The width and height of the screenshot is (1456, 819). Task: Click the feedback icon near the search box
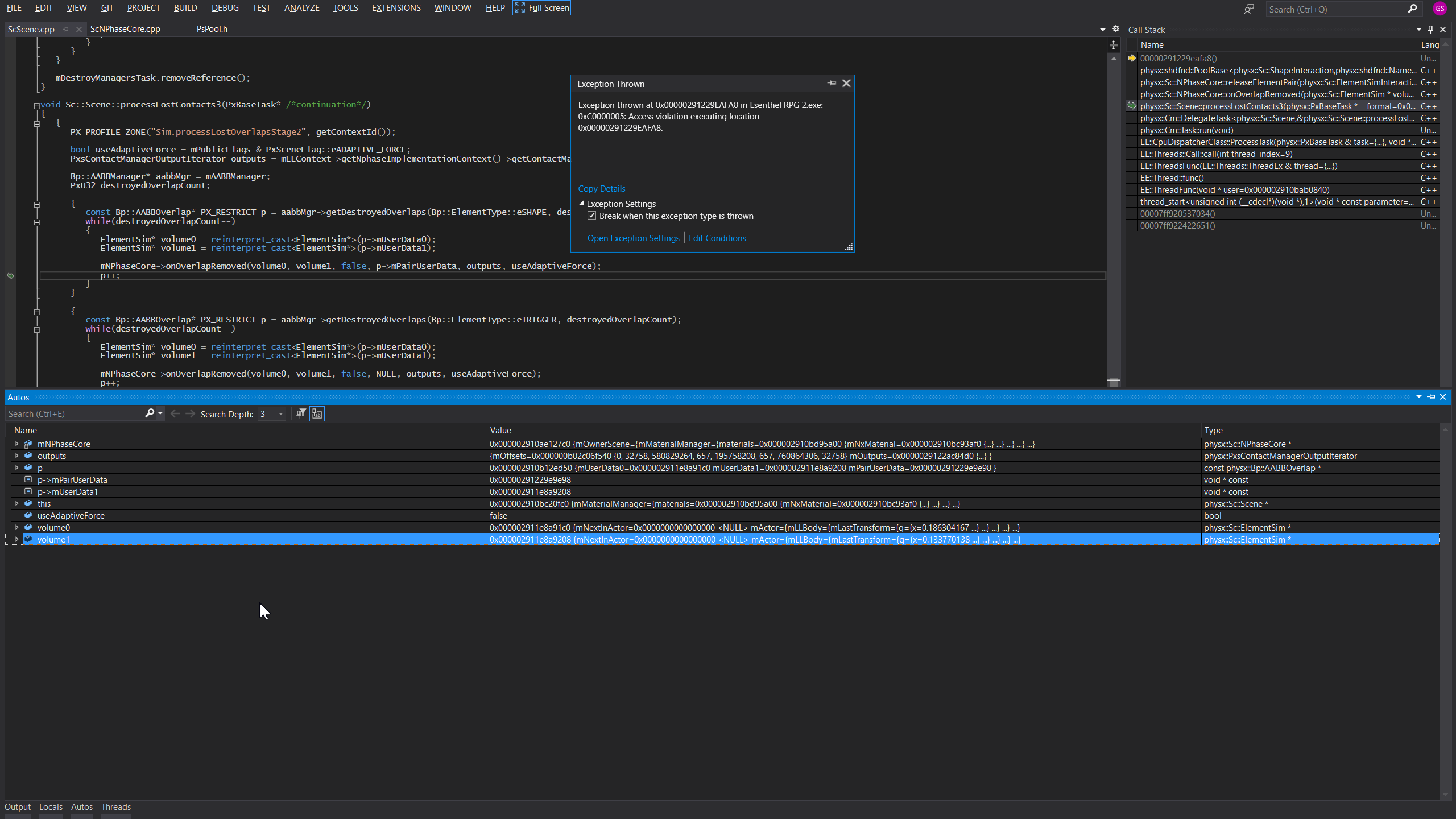1248,9
